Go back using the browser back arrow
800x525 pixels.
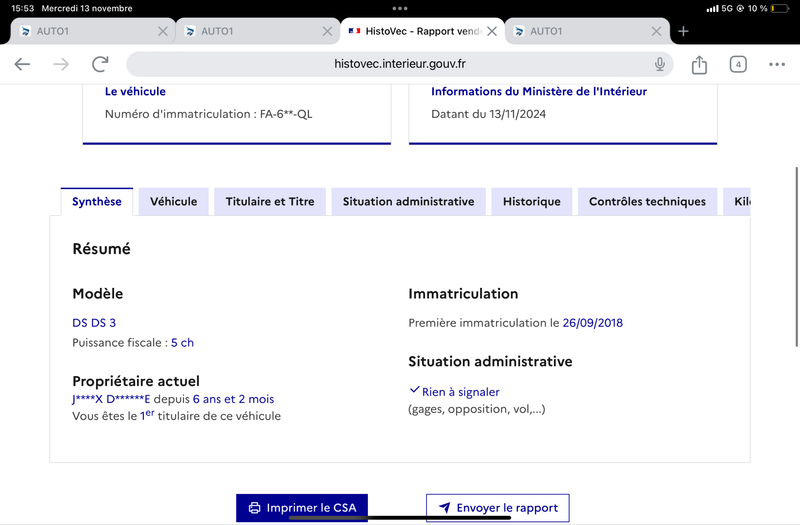22,64
